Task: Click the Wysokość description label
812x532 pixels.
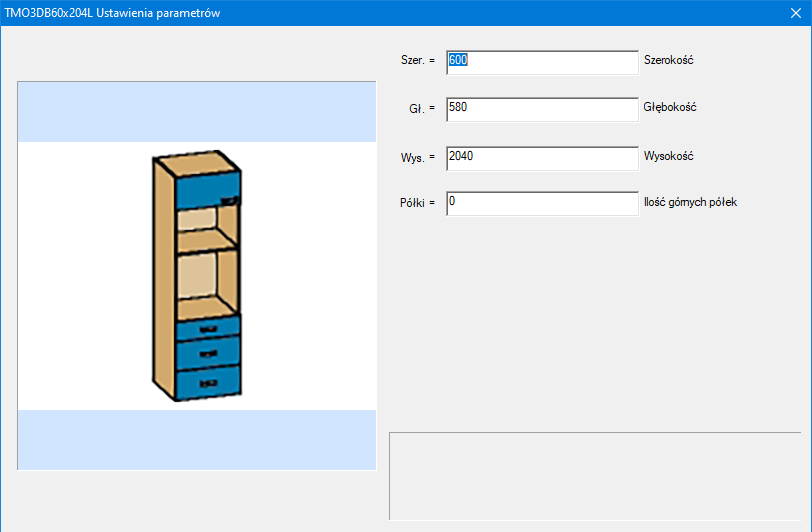Action: tap(669, 157)
